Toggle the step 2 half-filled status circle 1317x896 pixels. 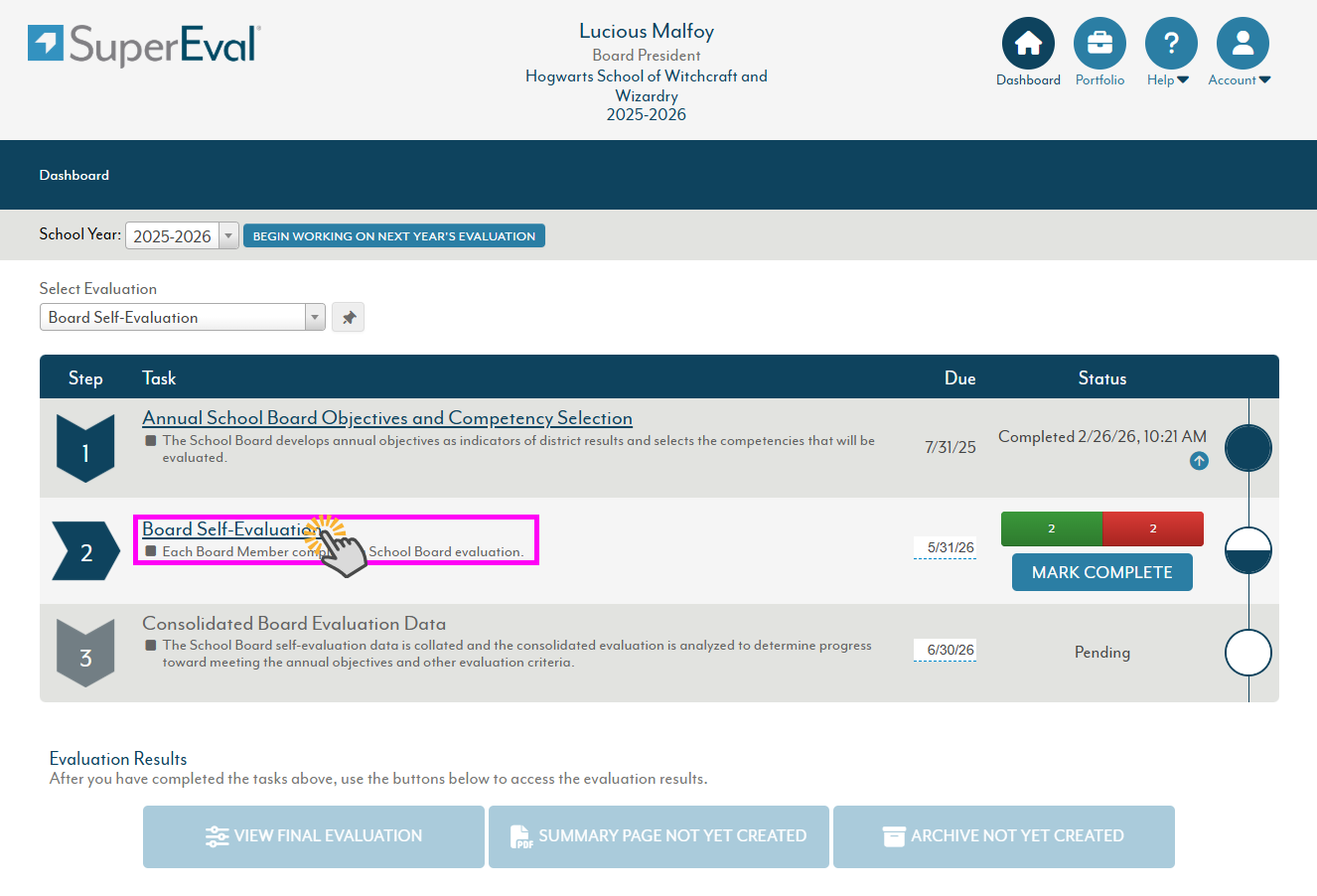(x=1247, y=550)
